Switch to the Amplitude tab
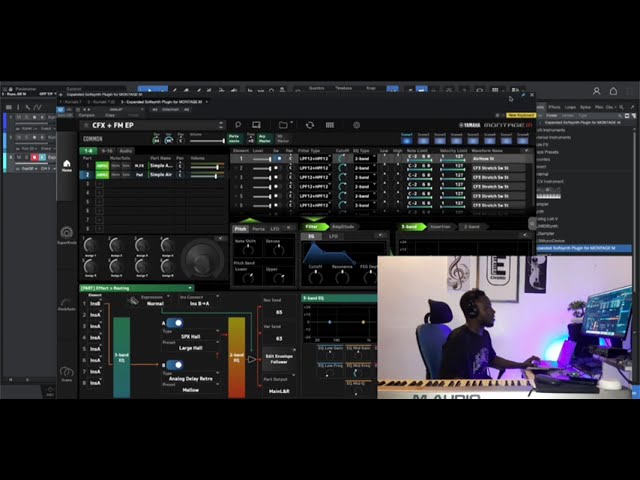 [x=343, y=227]
